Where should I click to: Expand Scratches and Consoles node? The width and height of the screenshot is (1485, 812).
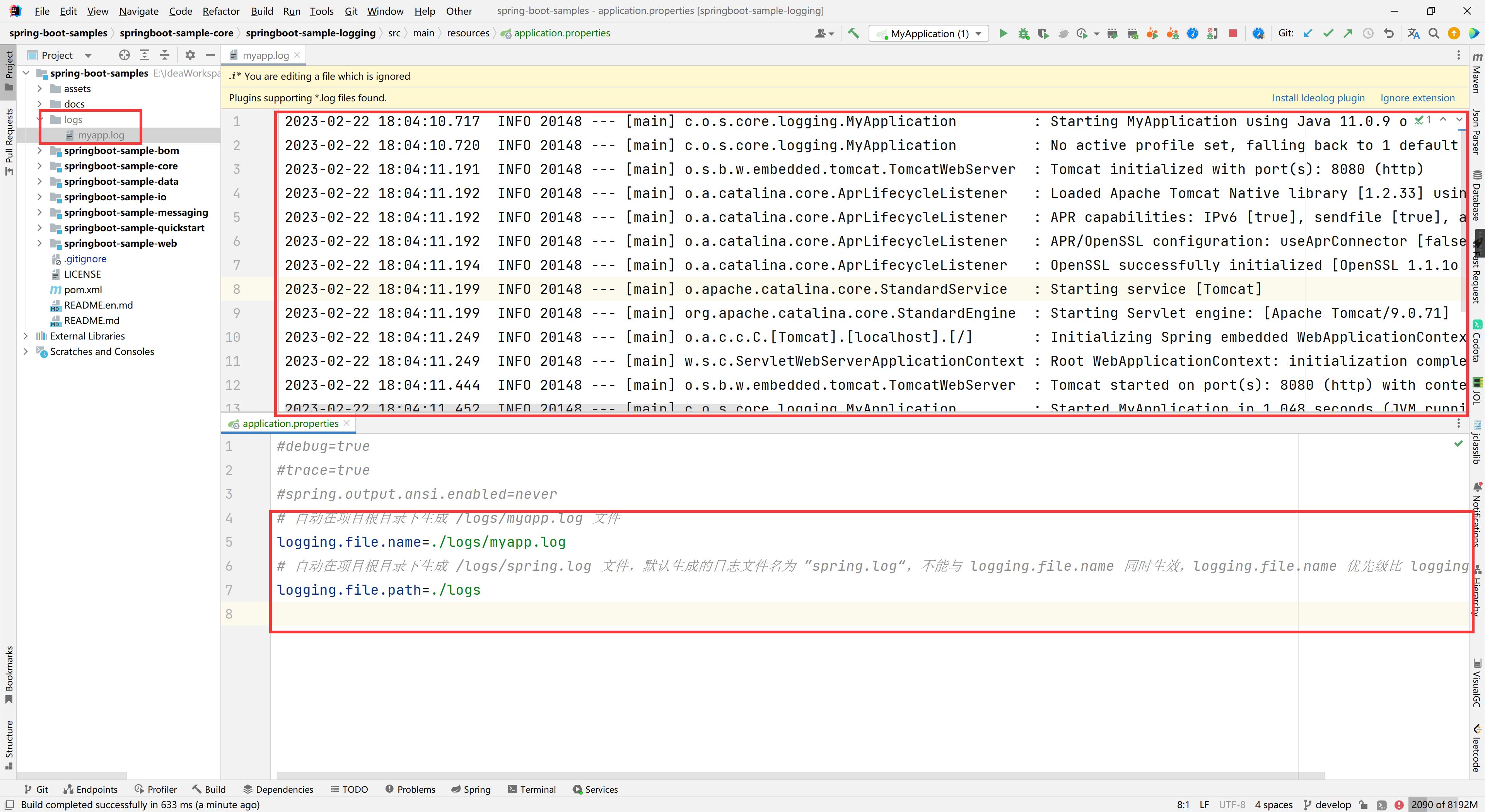tap(26, 351)
